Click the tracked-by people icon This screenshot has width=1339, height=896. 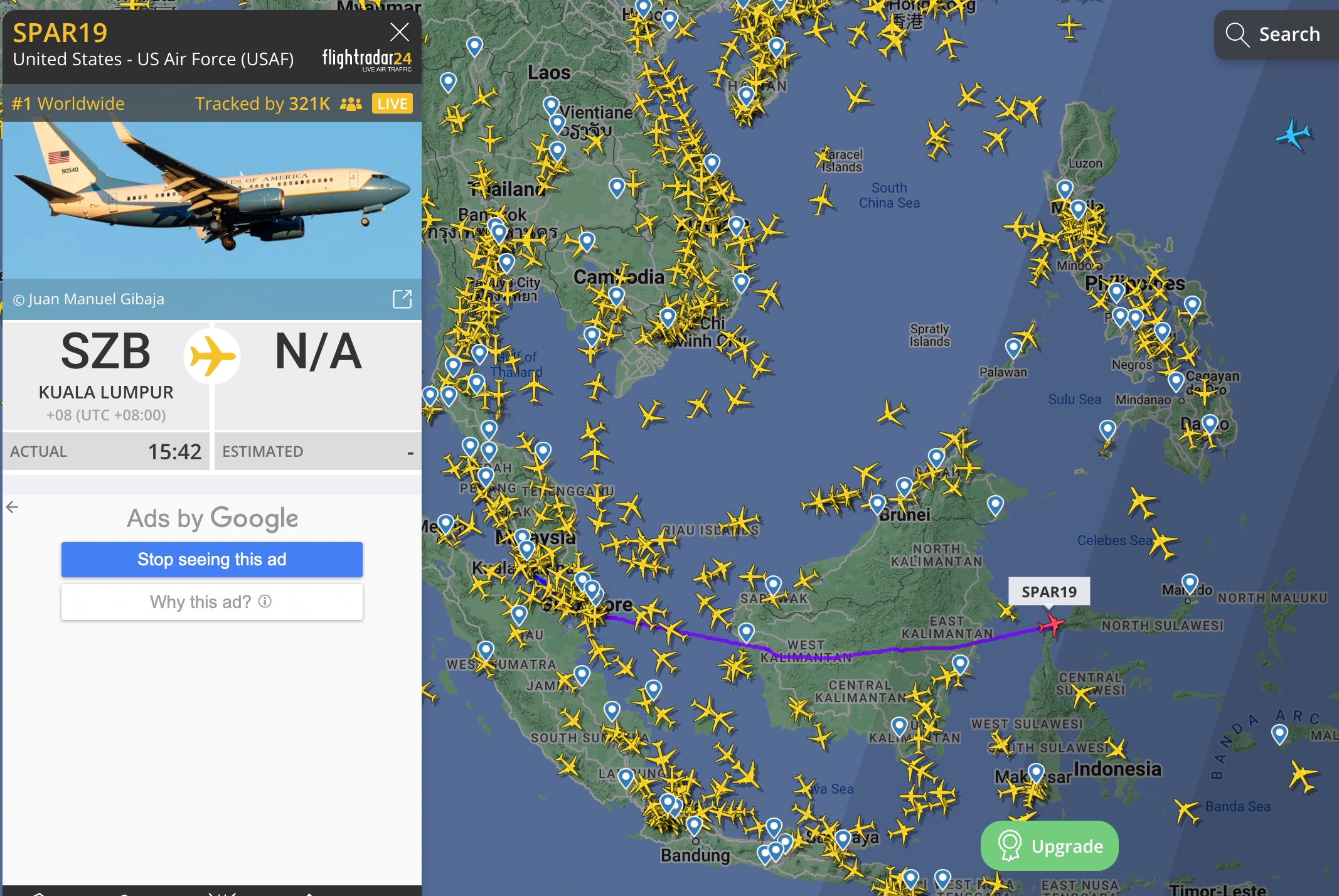351,104
